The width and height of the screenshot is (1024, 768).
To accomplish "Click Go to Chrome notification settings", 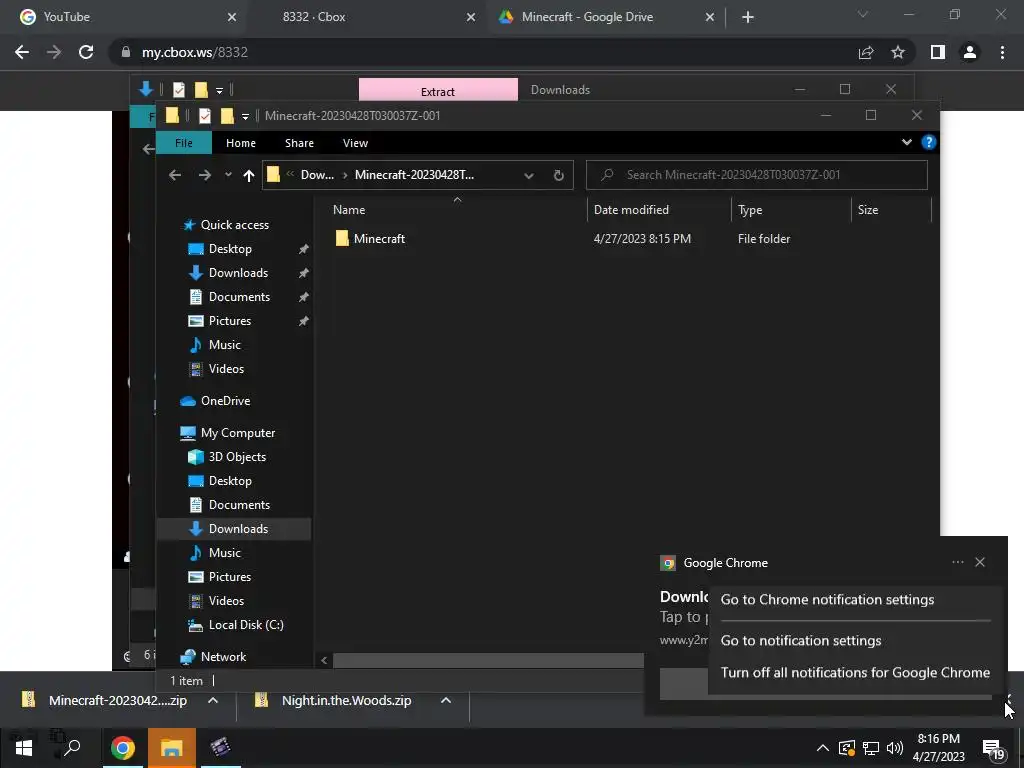I will click(x=827, y=600).
